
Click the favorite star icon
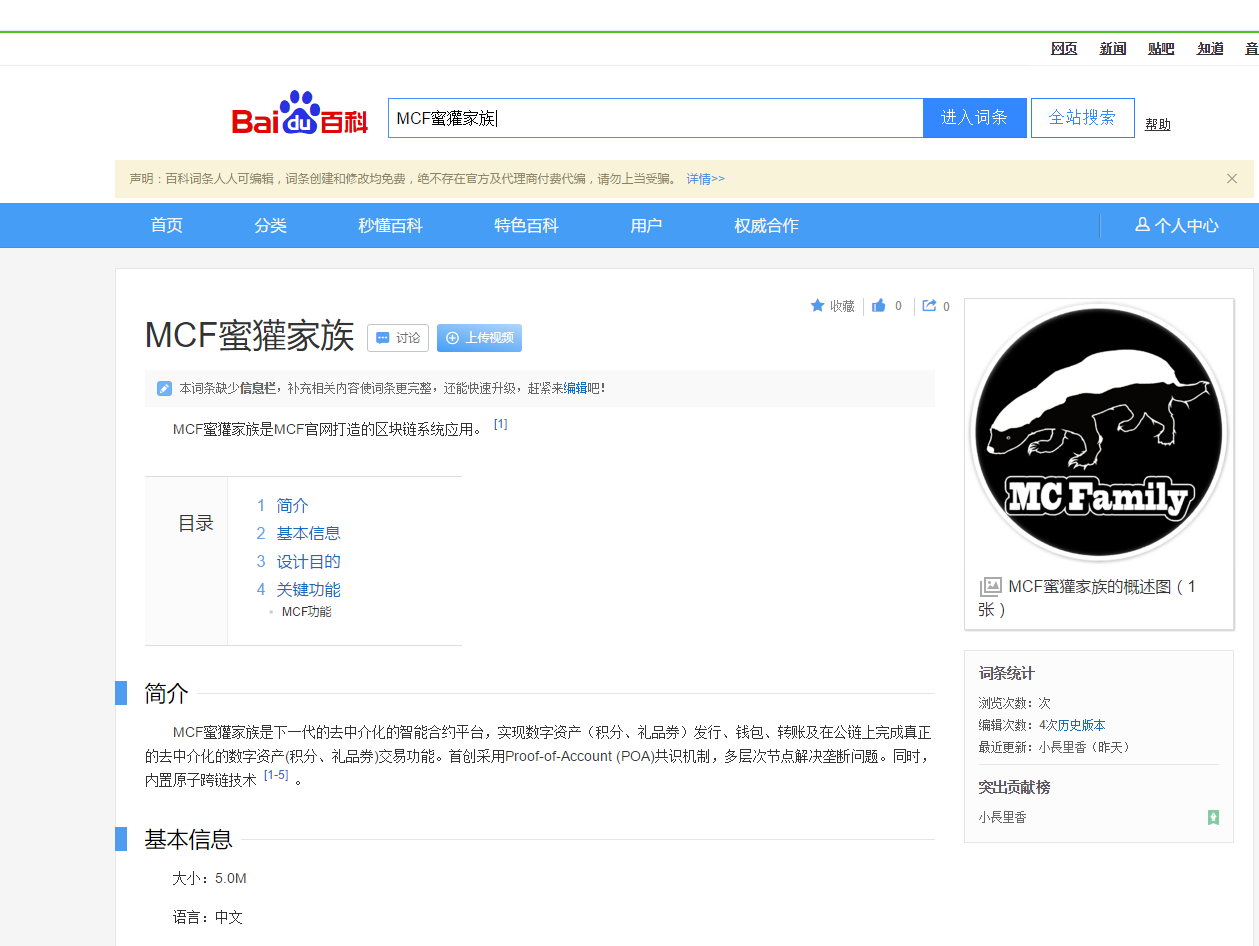817,306
